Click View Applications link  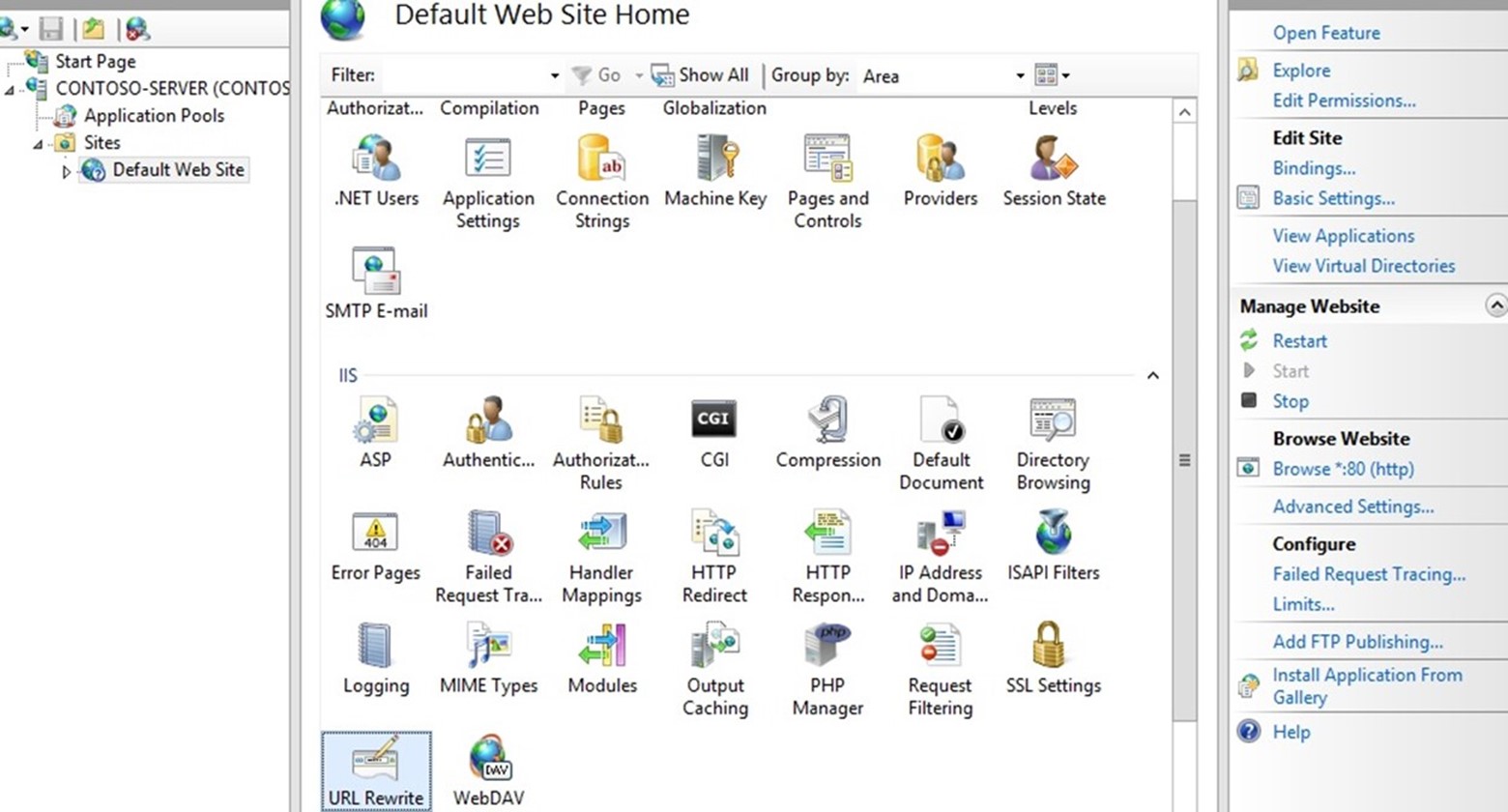point(1343,236)
